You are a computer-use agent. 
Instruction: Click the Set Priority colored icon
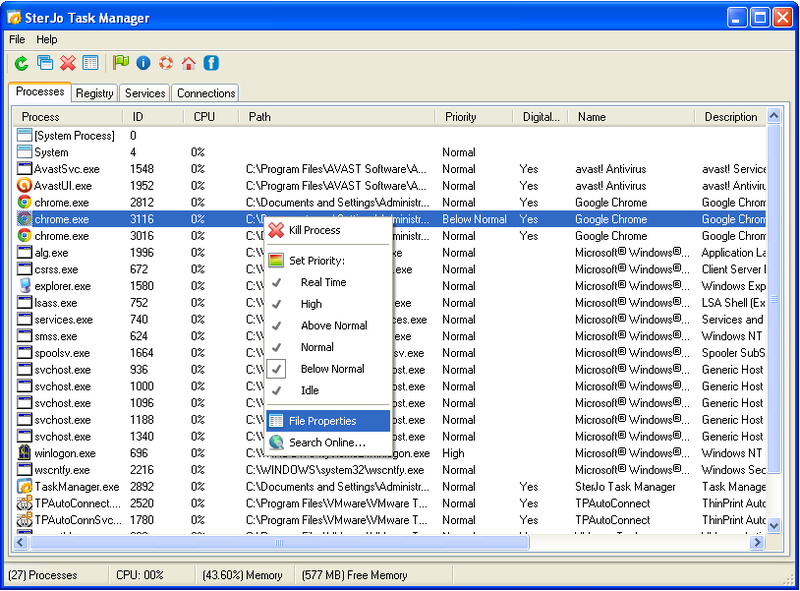coord(276,260)
